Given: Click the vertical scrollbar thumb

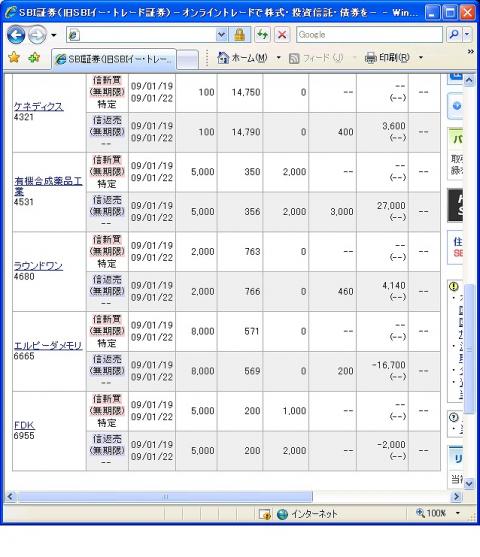Looking at the screenshot, I should click(x=469, y=349).
